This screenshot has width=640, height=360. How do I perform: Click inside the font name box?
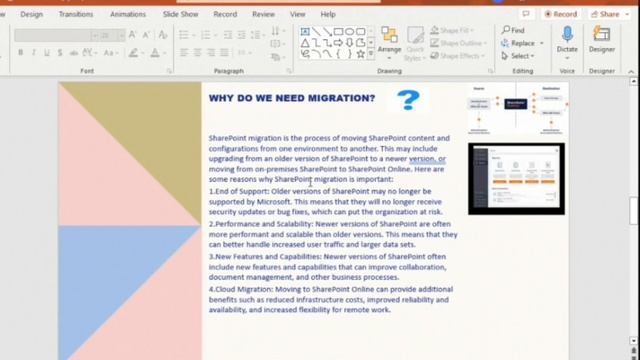[52, 36]
